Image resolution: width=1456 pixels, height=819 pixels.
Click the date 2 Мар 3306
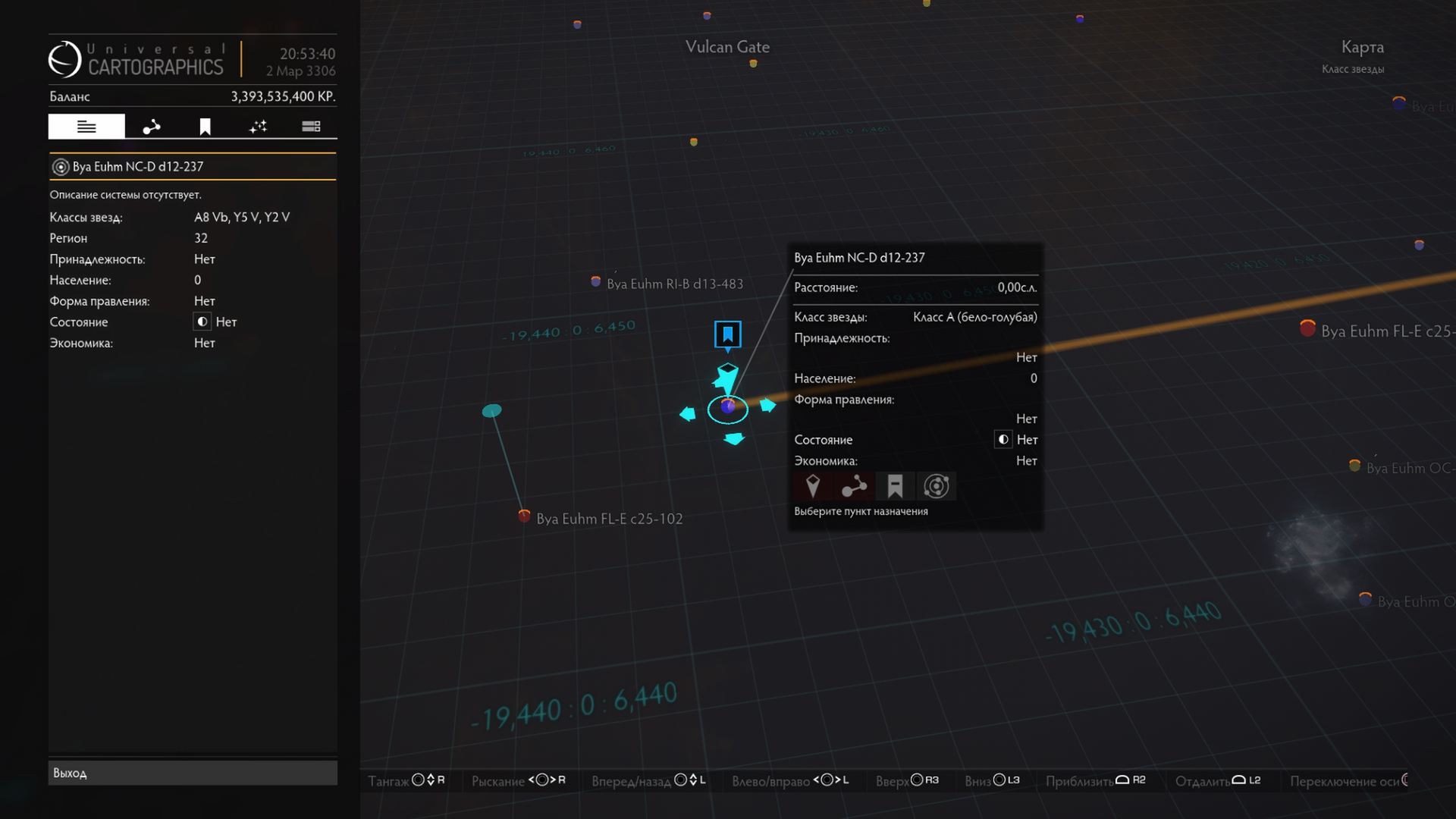point(300,71)
